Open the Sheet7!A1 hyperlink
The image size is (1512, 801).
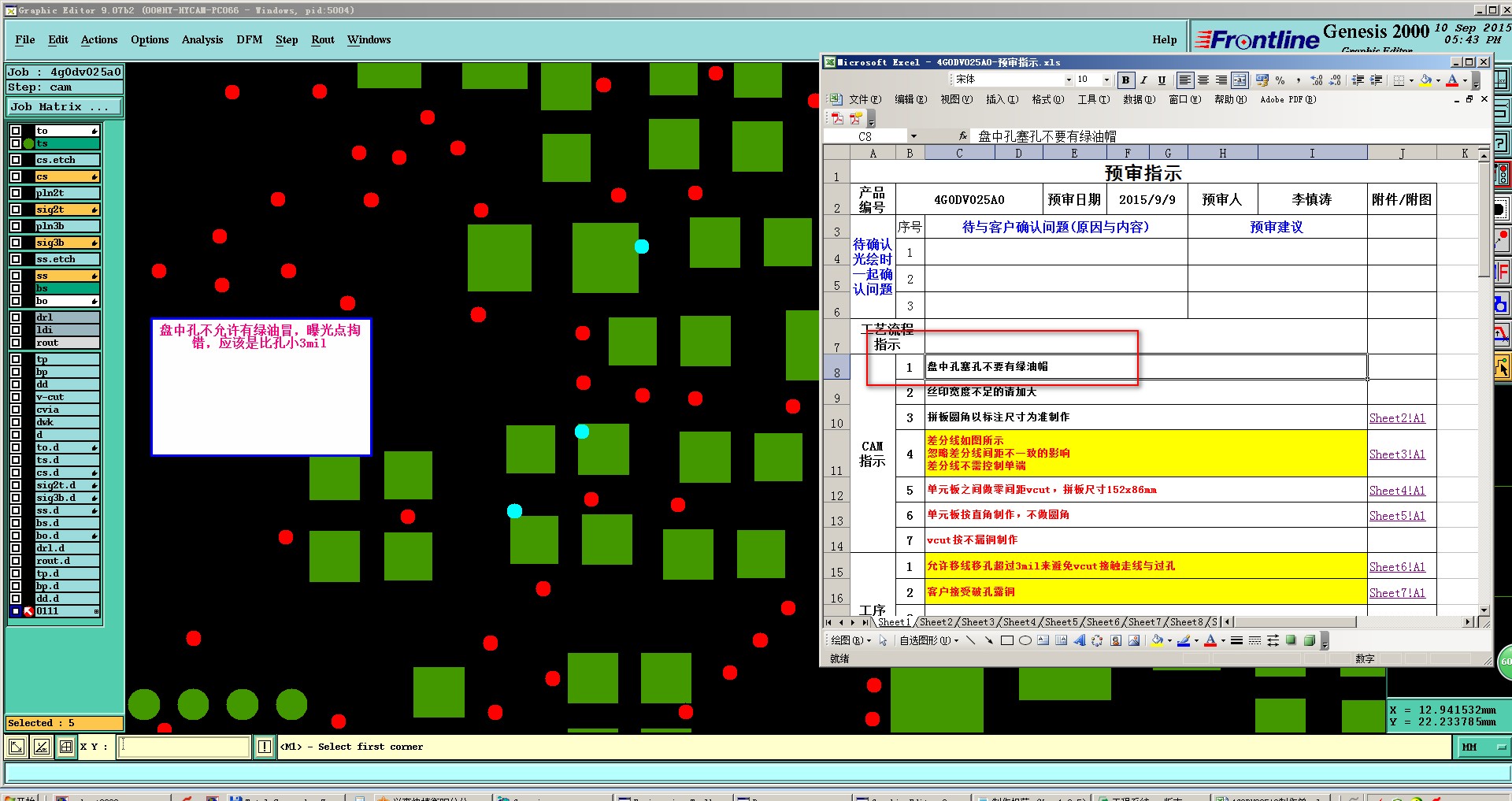click(x=1397, y=593)
